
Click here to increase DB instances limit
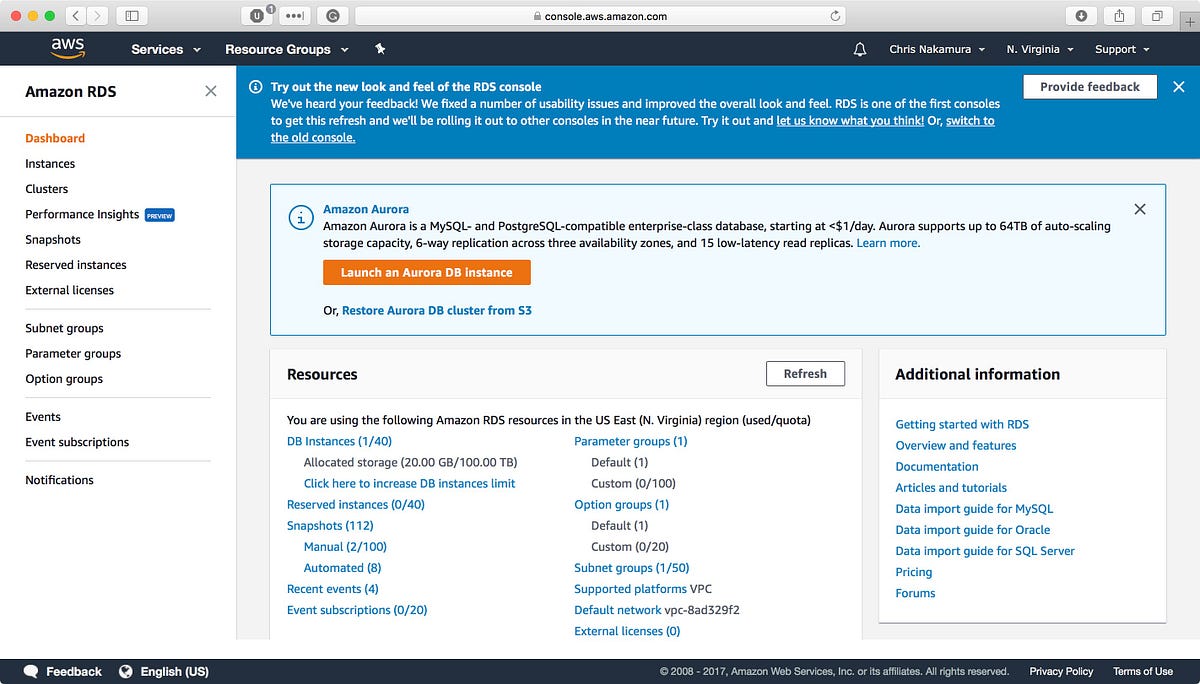pyautogui.click(x=410, y=483)
